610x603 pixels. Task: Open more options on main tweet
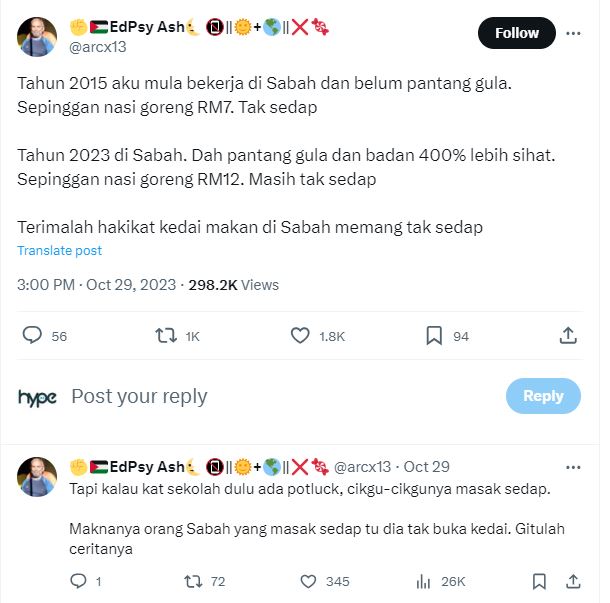[574, 33]
